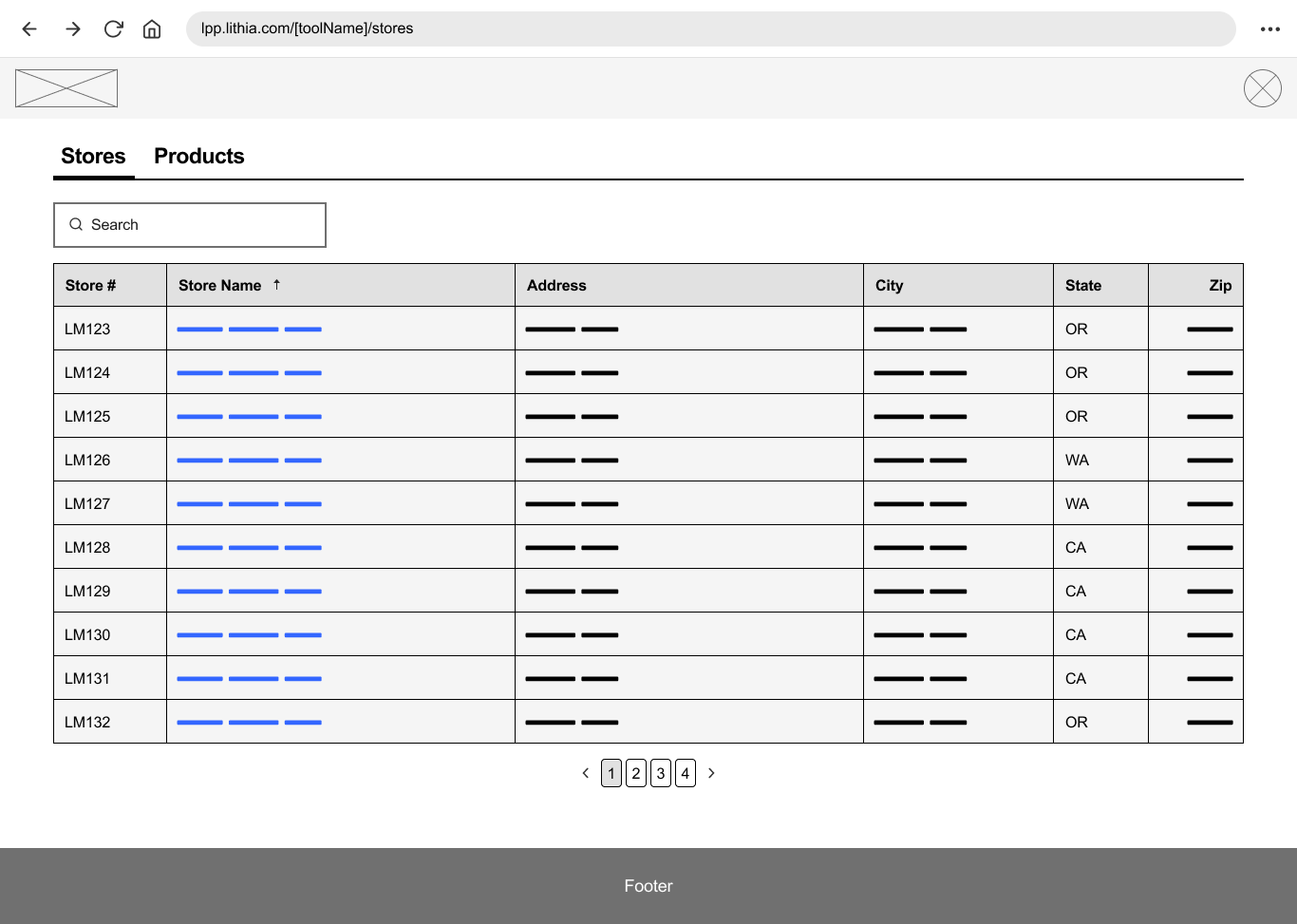This screenshot has height=924, width=1297.
Task: Click the browser address bar
Action: pyautogui.click(x=710, y=28)
